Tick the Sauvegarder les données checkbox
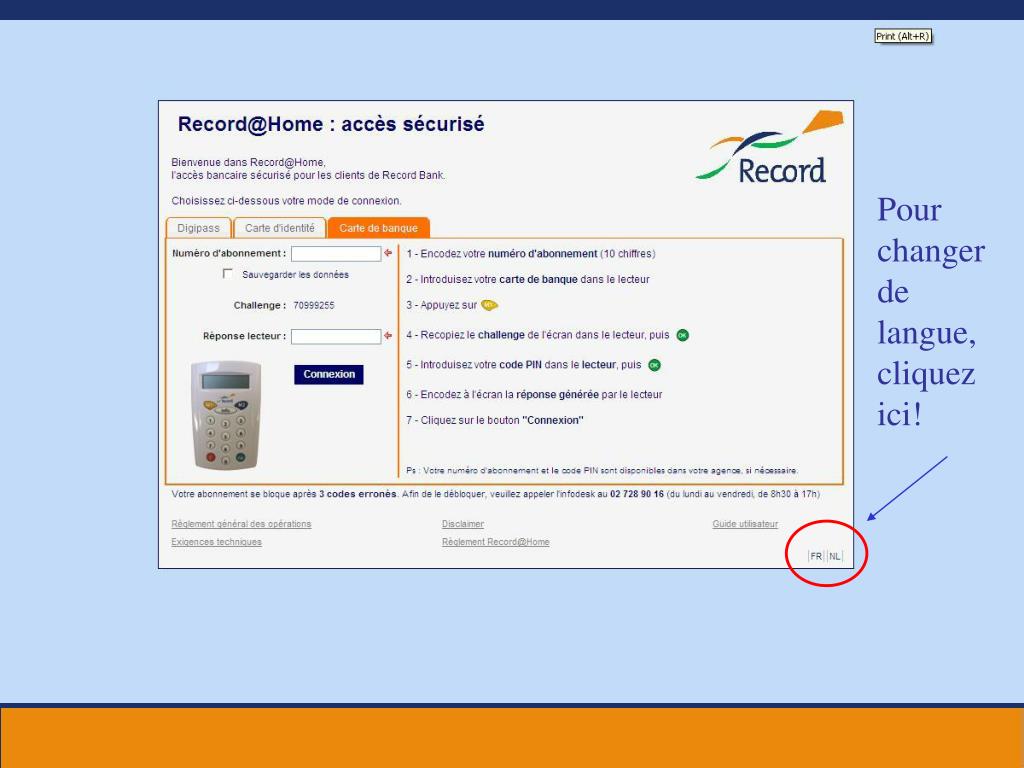 tap(227, 274)
